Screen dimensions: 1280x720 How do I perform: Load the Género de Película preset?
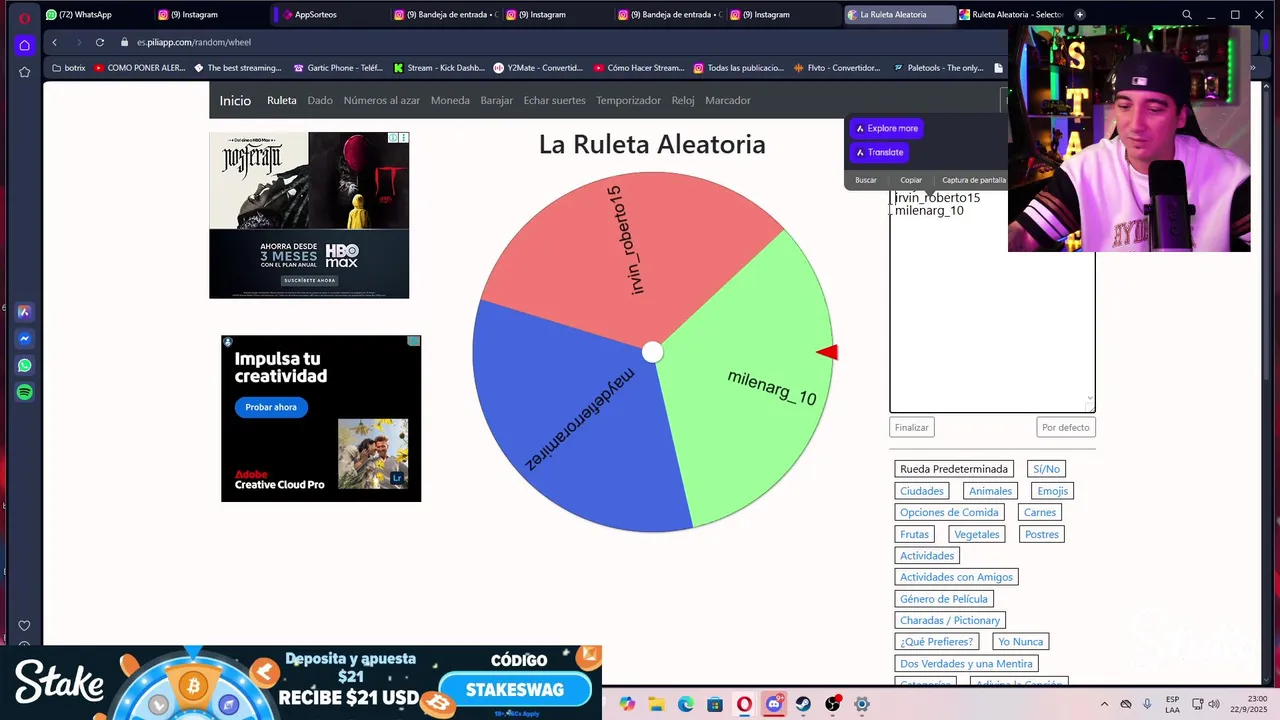pos(944,599)
